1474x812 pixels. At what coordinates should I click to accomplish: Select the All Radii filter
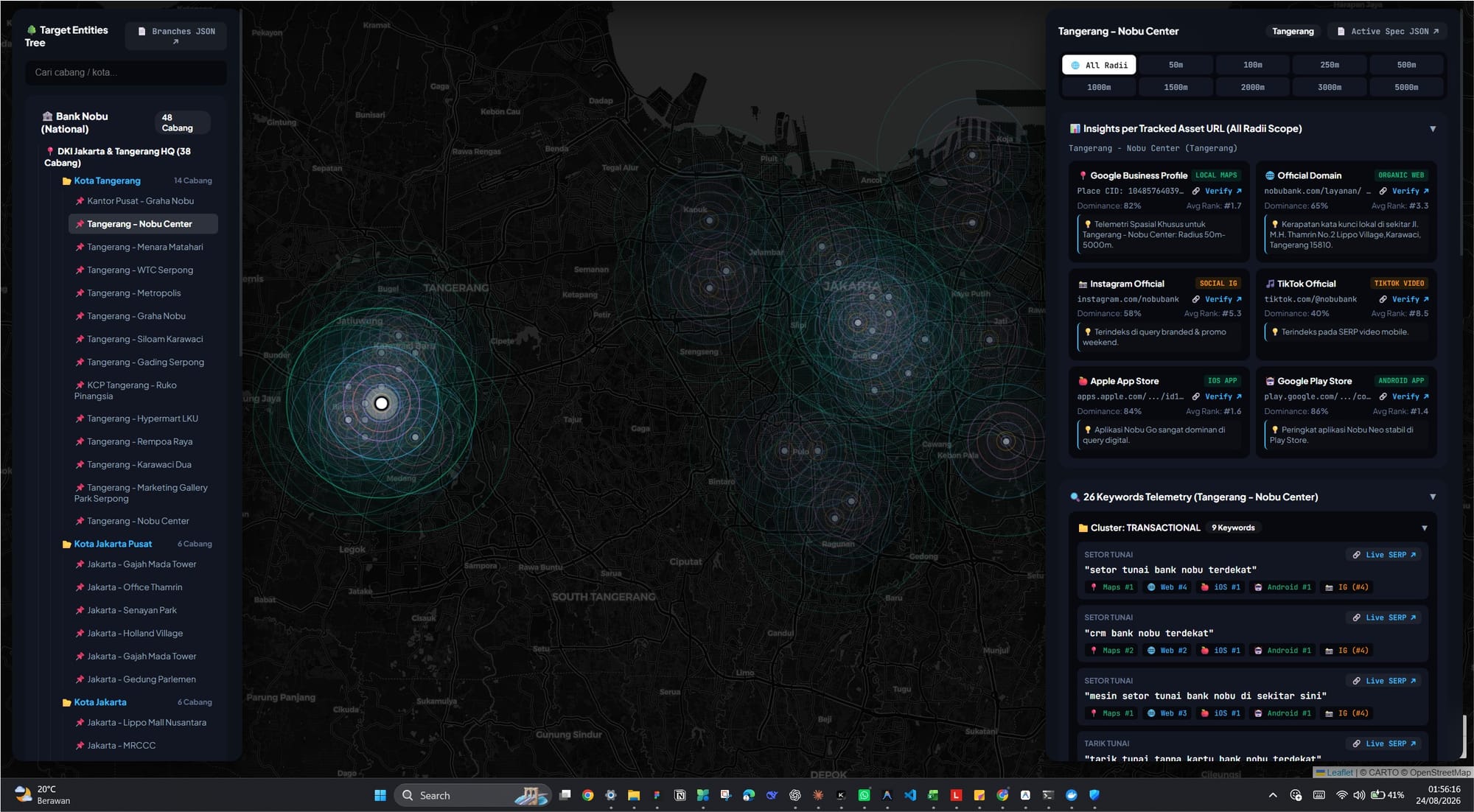tap(1099, 65)
